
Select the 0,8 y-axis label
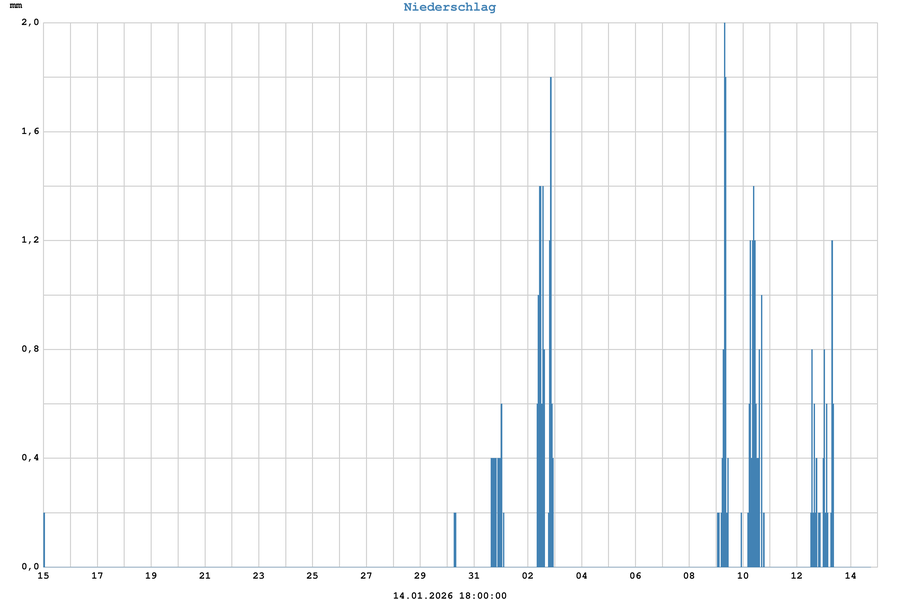pos(30,349)
